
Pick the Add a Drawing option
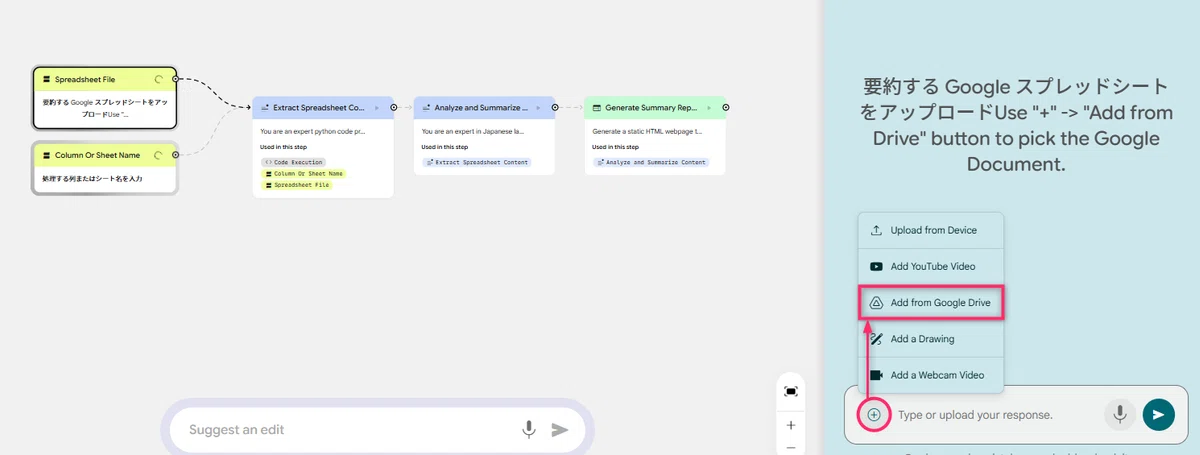click(930, 339)
